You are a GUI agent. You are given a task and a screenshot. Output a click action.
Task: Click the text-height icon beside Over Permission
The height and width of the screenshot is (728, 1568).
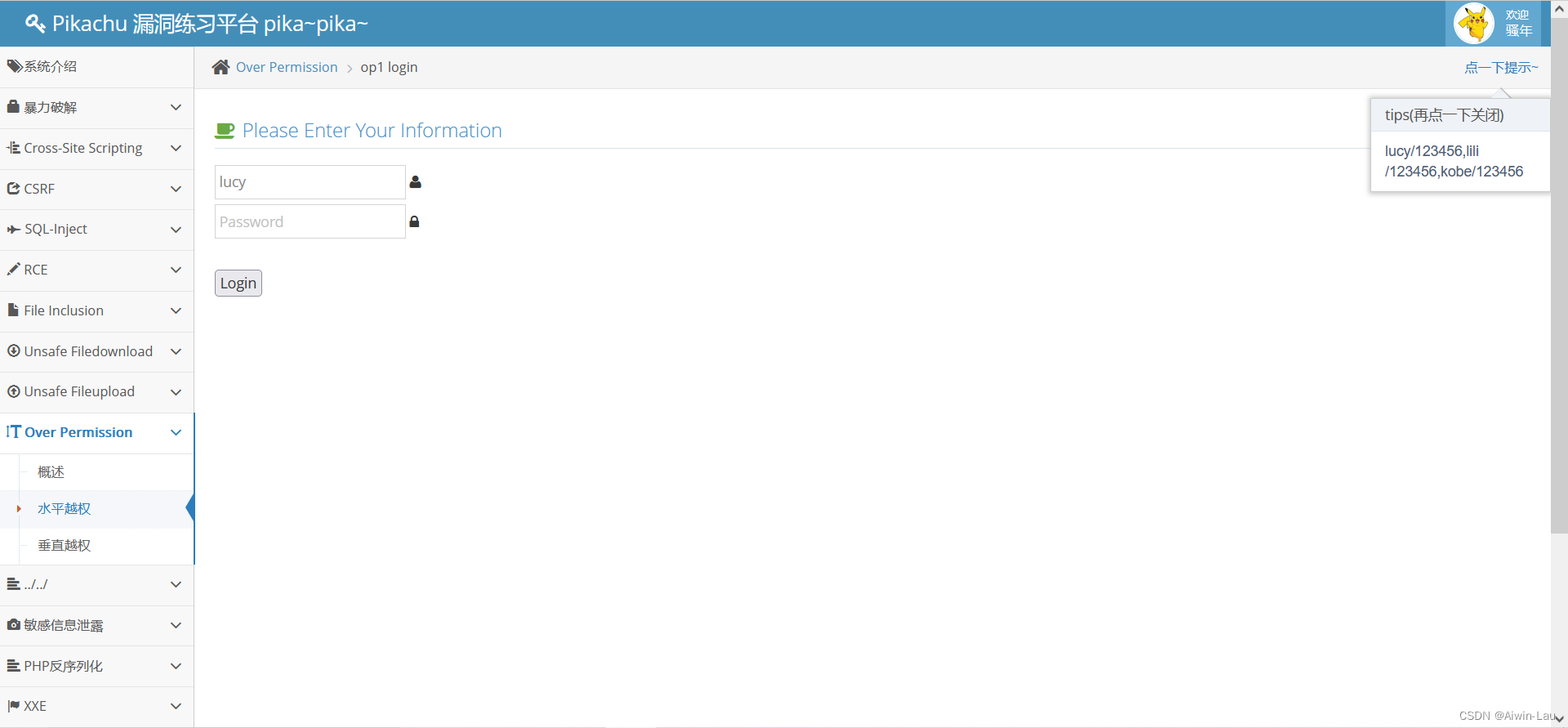coord(13,431)
